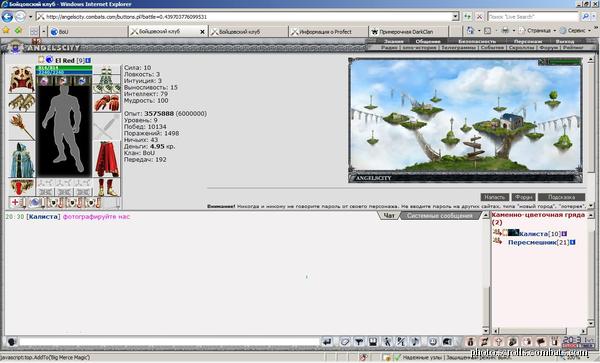The width and height of the screenshot is (600, 363).
Task: Open info icon next to Калиста[10]
Action: coord(564,233)
